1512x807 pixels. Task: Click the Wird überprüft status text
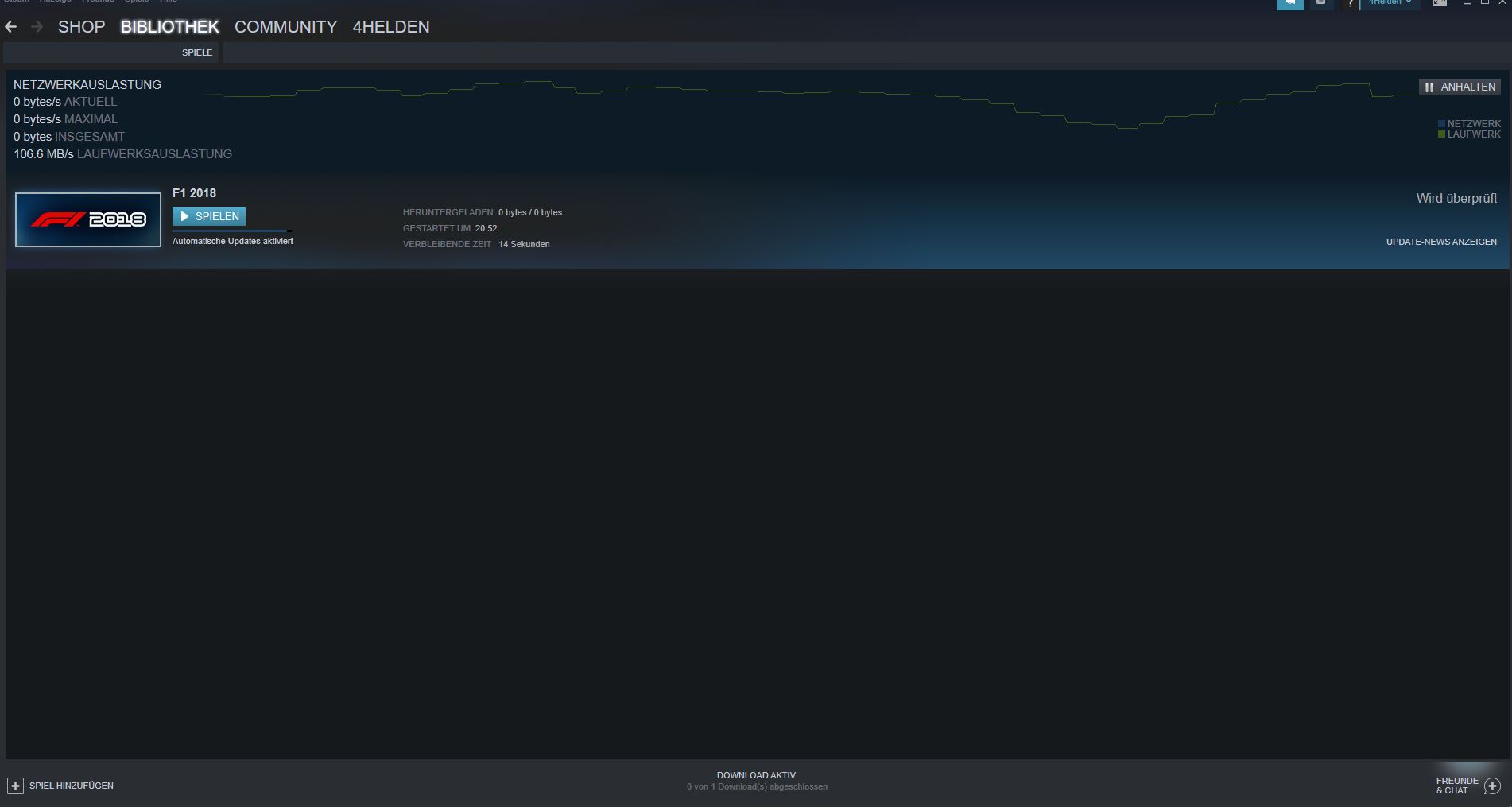coord(1456,199)
